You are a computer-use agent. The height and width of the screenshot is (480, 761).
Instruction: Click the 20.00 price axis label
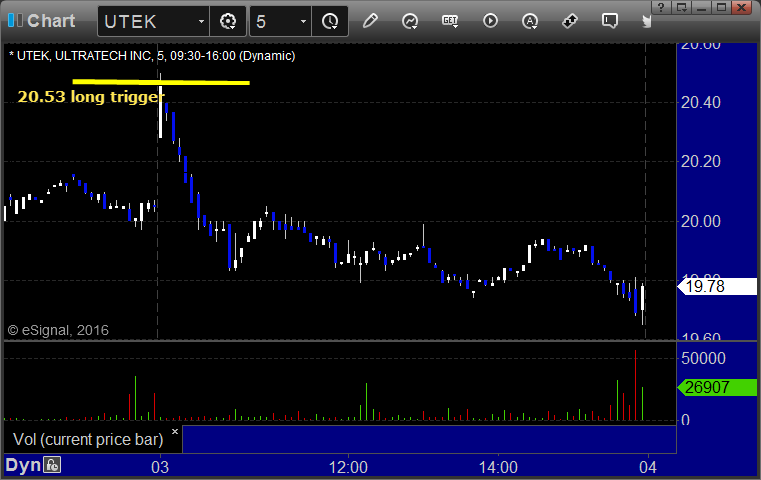(701, 221)
